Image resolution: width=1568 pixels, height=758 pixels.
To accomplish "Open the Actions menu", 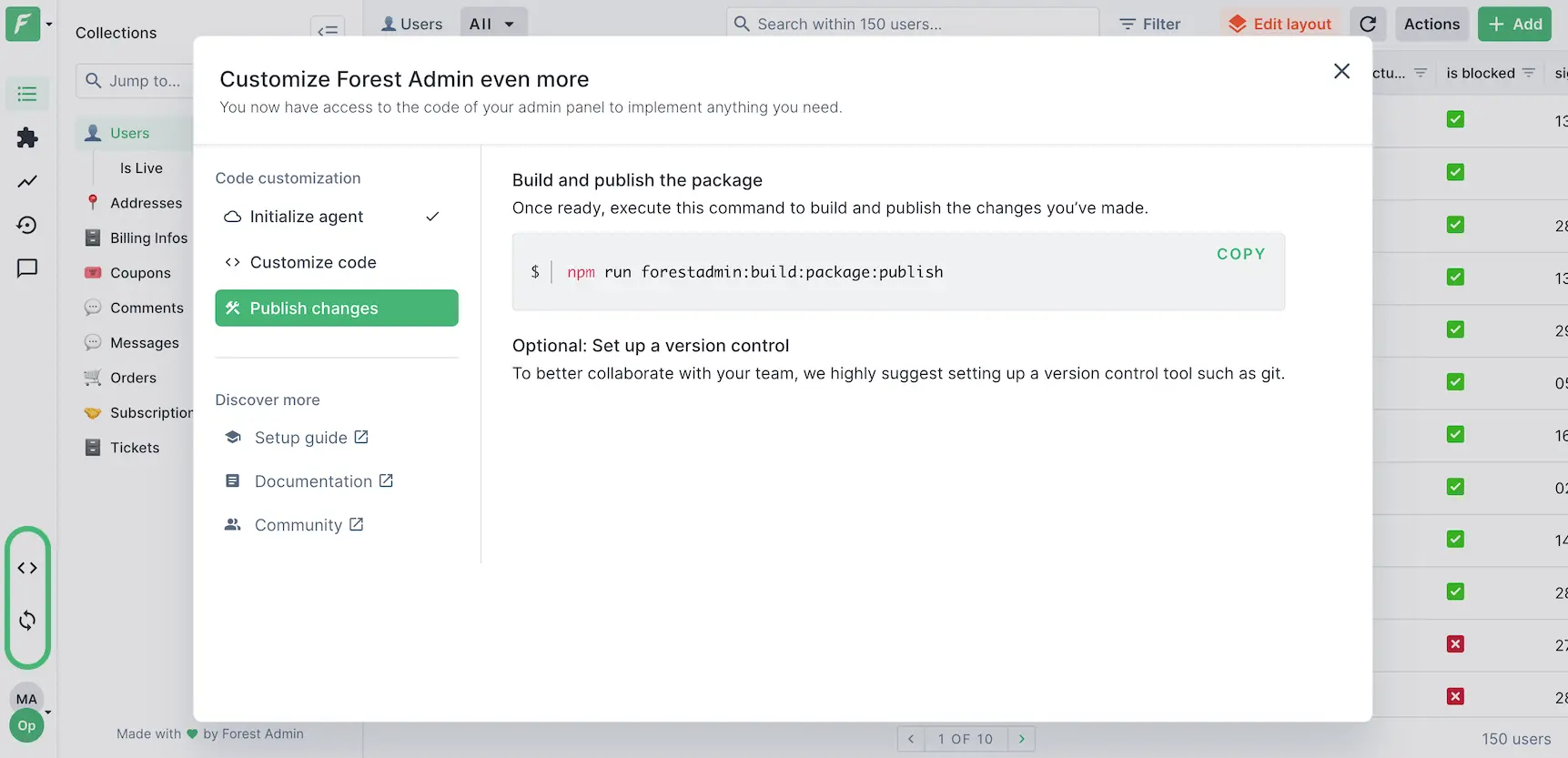I will point(1431,24).
